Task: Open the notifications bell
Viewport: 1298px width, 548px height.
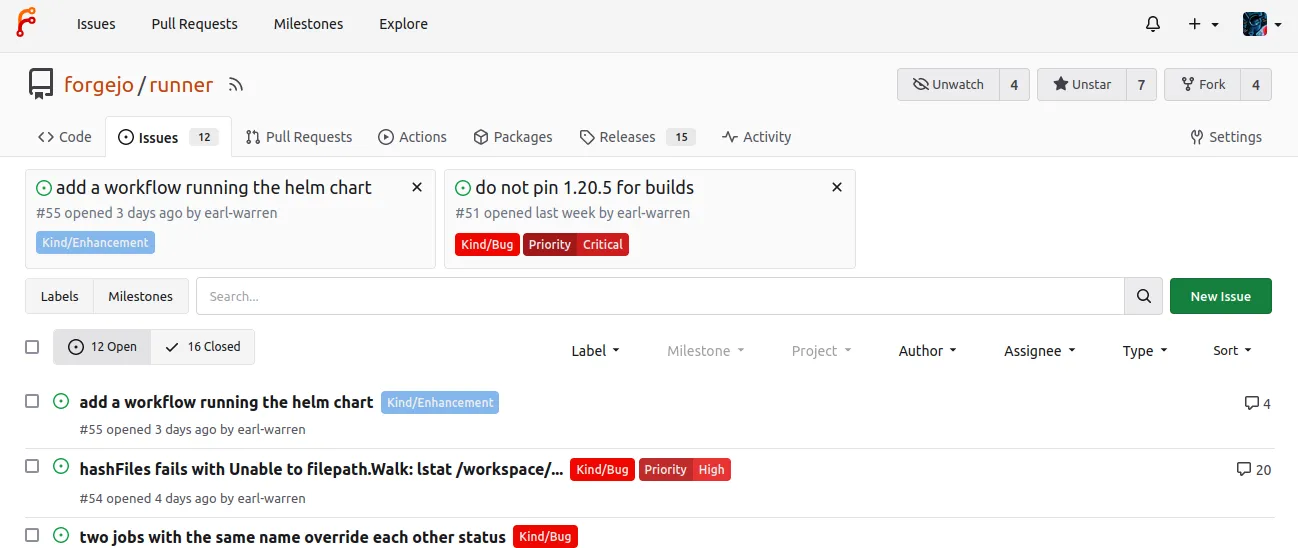Action: pos(1153,24)
